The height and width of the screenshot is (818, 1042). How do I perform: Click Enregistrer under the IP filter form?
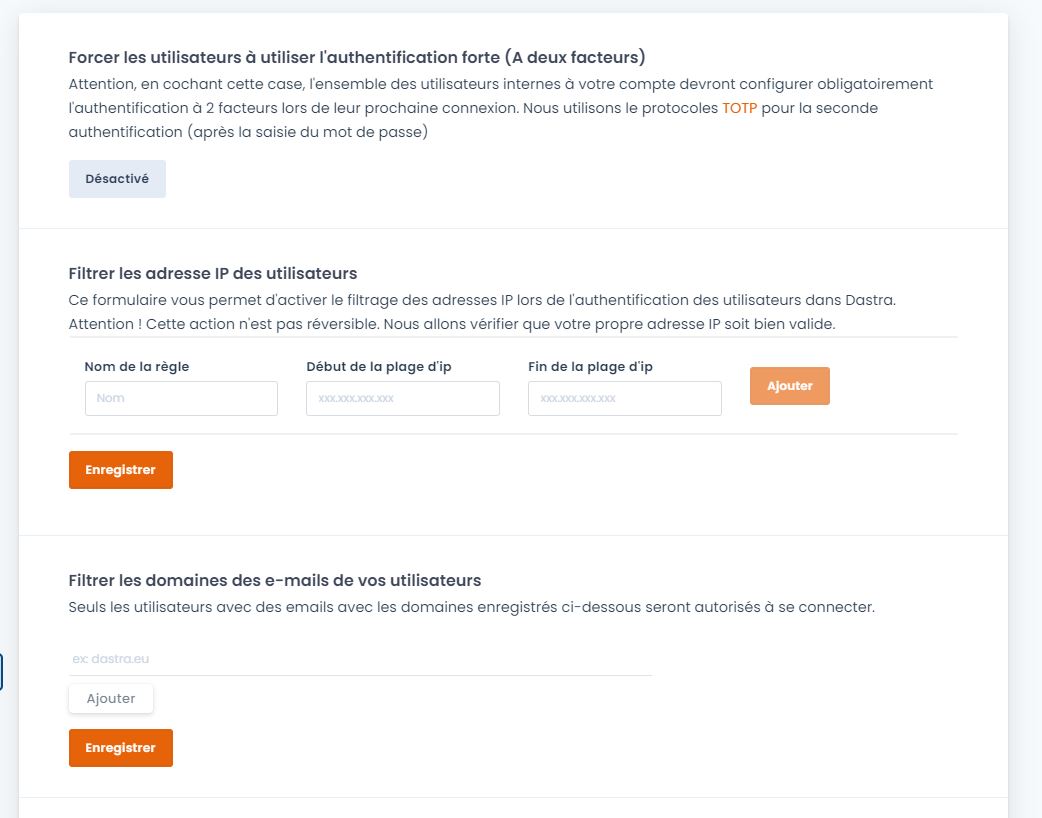click(120, 470)
